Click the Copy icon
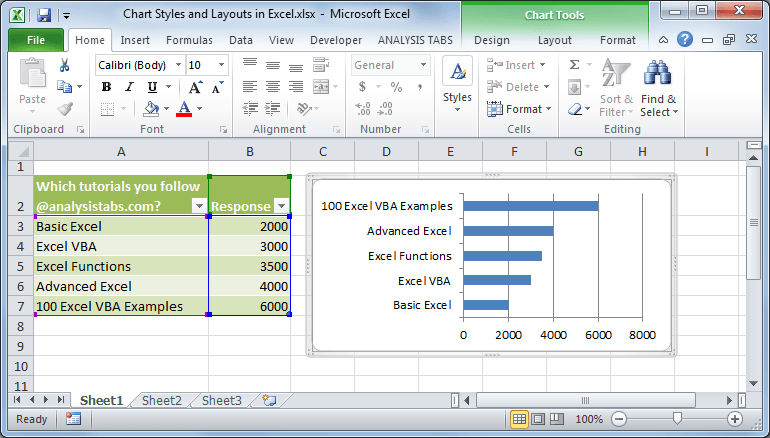The height and width of the screenshot is (438, 770). 64,87
